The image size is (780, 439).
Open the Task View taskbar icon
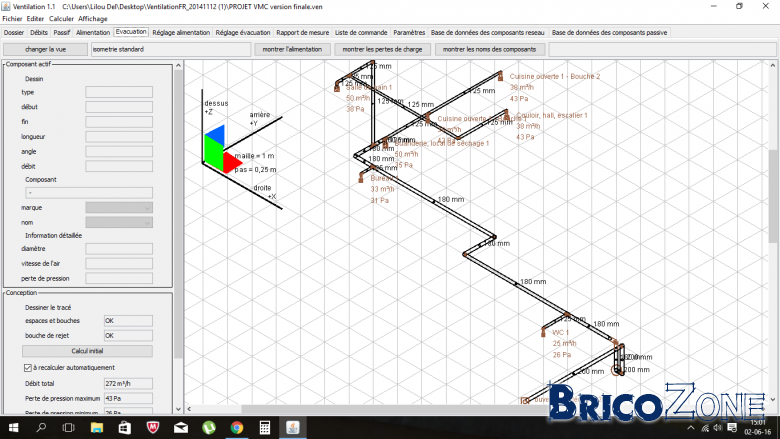click(x=69, y=428)
